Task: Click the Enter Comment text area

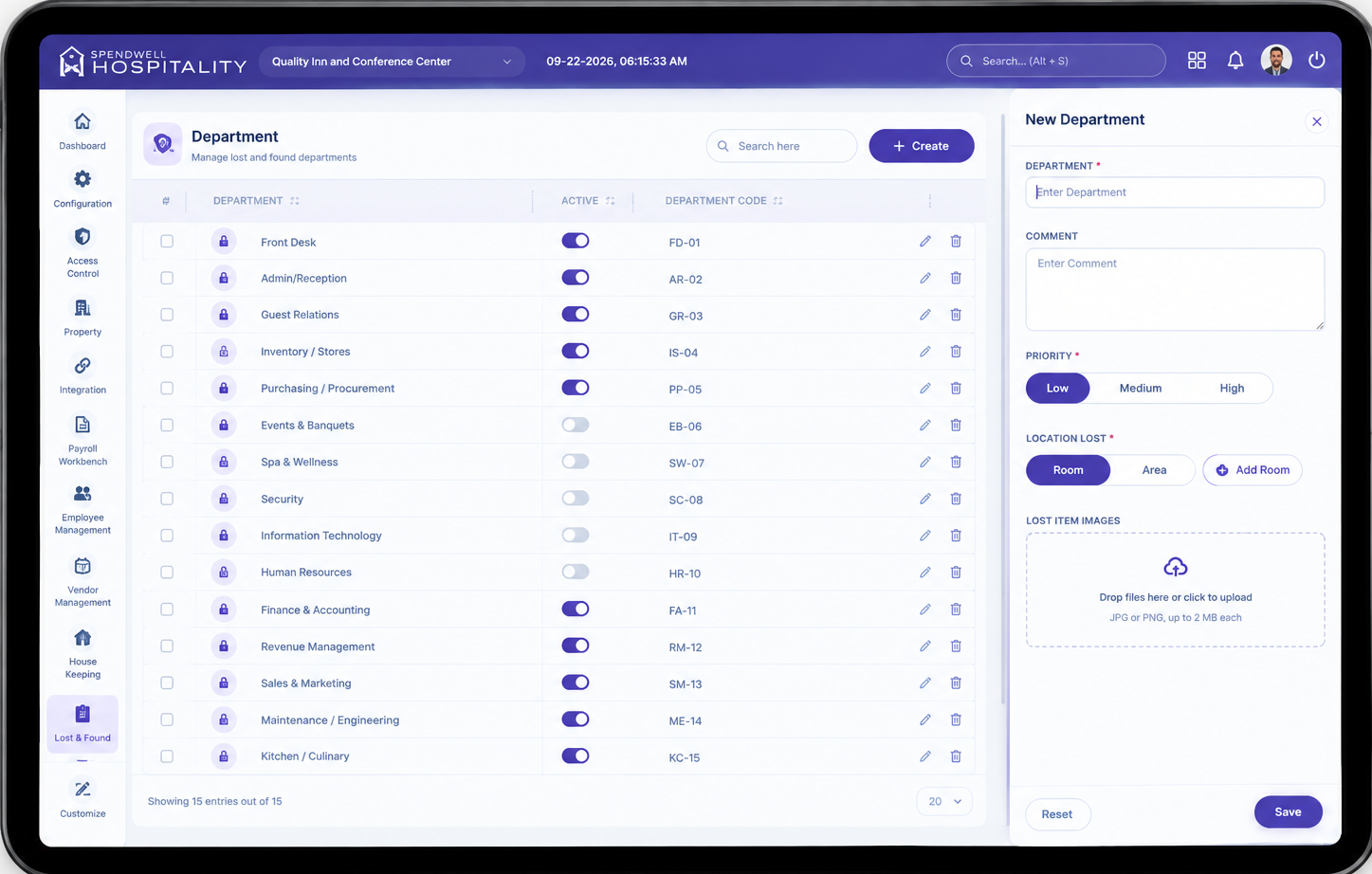Action: 1175,289
